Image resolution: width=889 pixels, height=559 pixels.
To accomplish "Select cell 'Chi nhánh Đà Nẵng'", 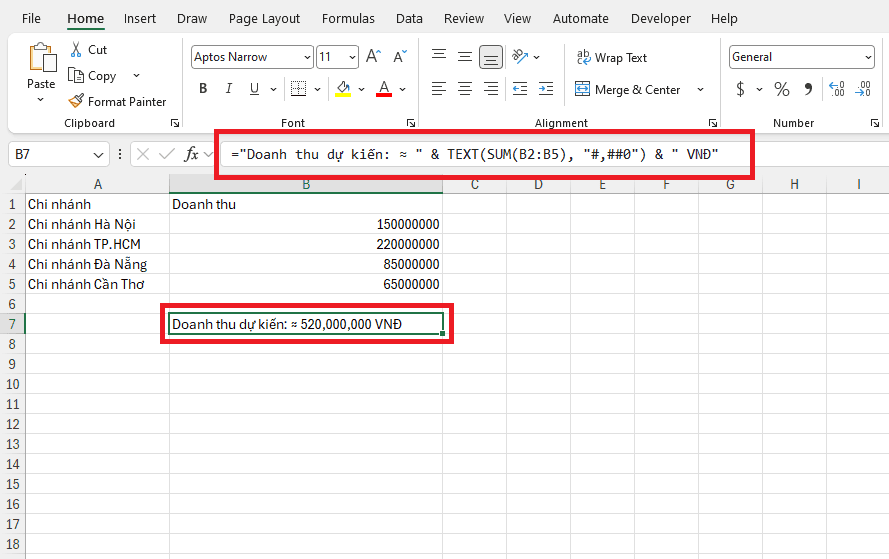I will (97, 264).
